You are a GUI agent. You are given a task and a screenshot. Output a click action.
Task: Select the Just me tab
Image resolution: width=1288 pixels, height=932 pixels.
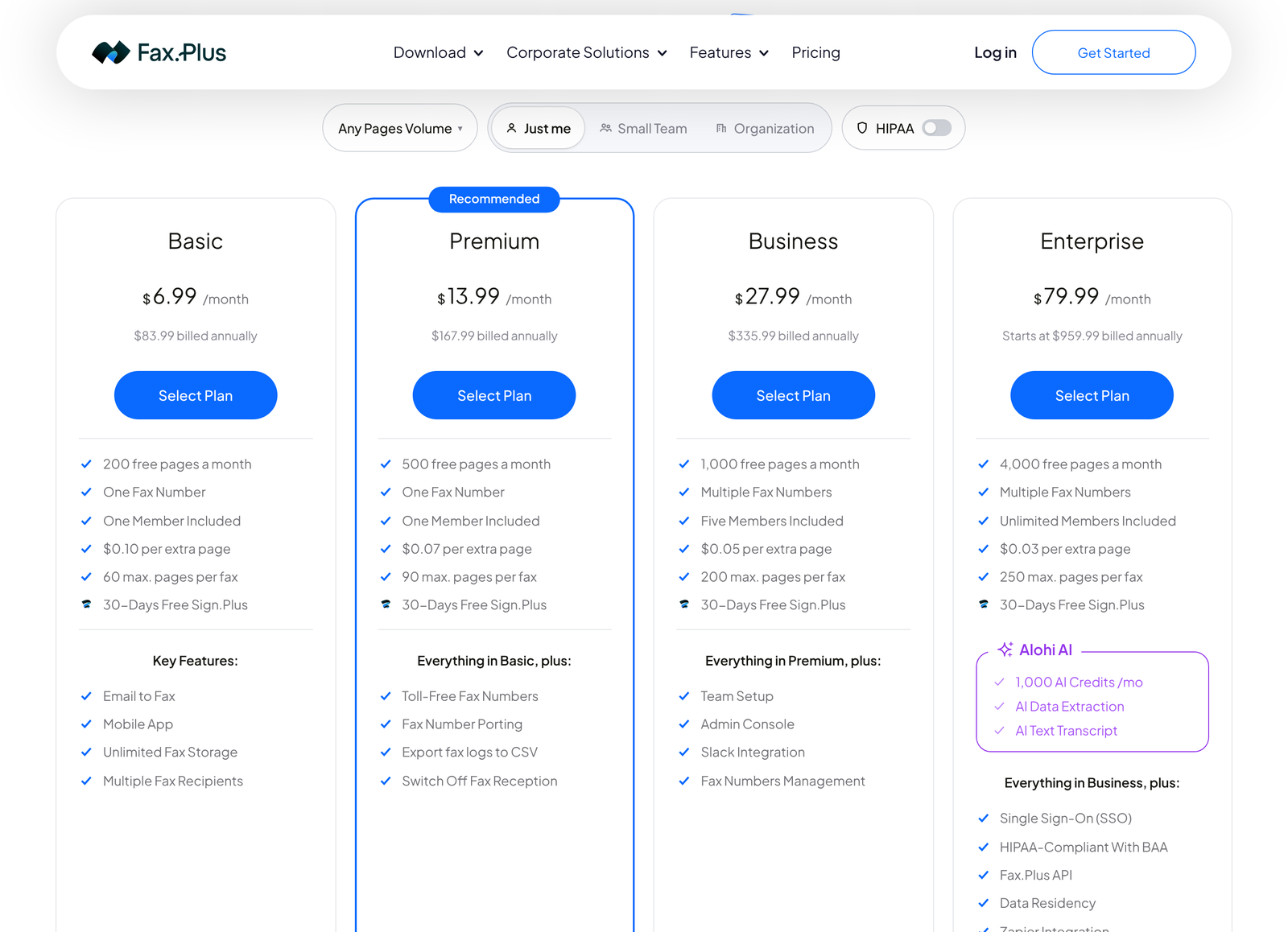tap(539, 128)
